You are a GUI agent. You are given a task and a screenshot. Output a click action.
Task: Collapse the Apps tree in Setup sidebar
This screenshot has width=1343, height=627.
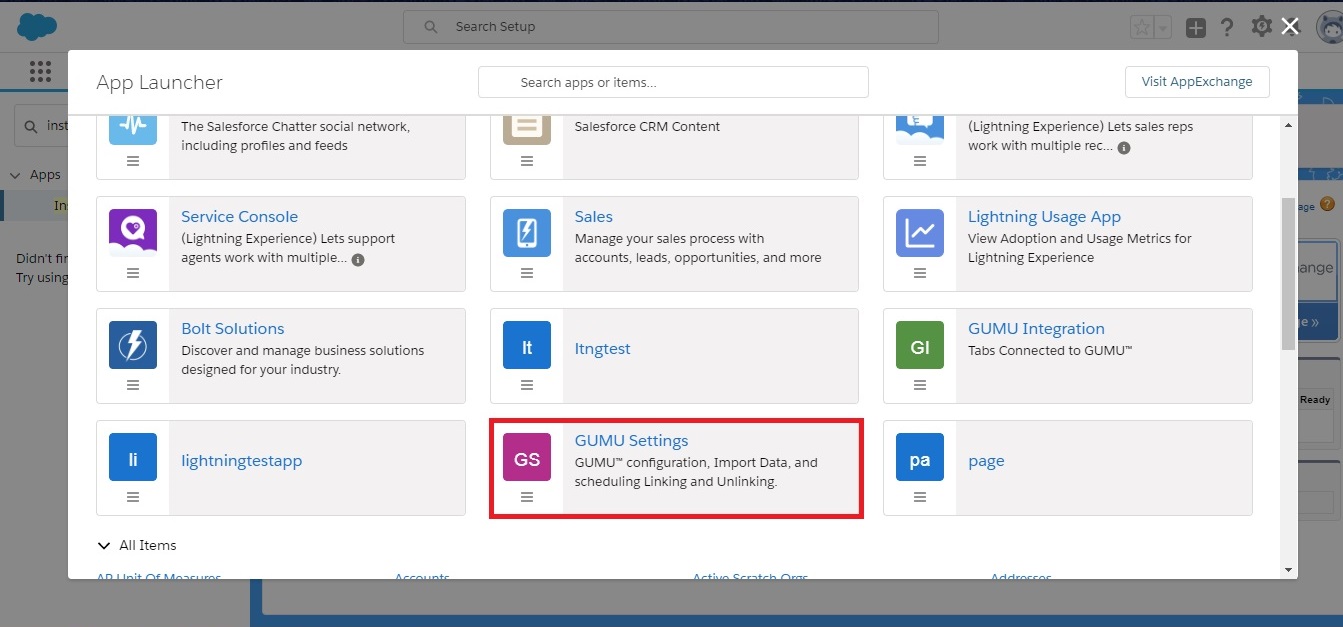[x=15, y=175]
